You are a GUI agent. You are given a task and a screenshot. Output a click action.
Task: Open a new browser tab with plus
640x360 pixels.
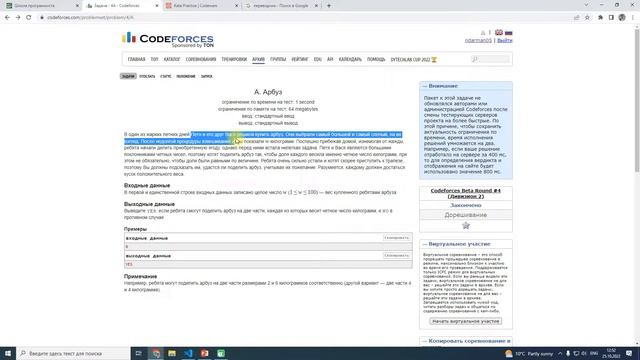[x=329, y=6]
